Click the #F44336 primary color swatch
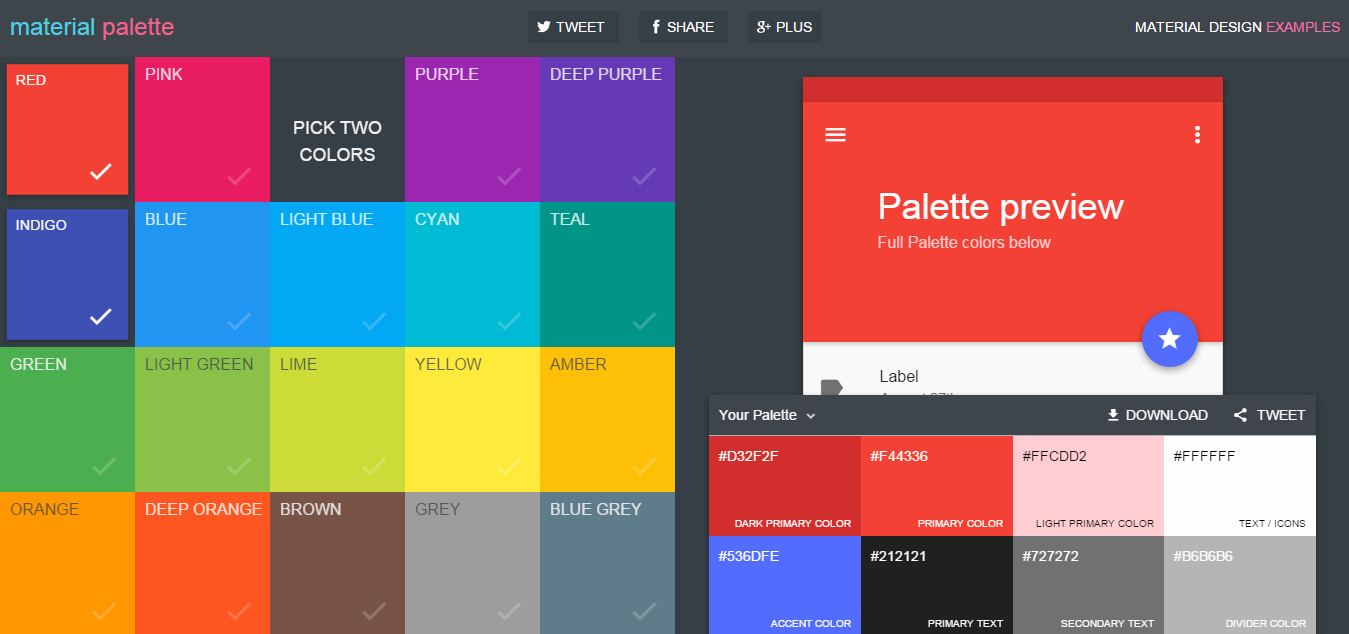Image resolution: width=1349 pixels, height=634 pixels. click(x=937, y=486)
